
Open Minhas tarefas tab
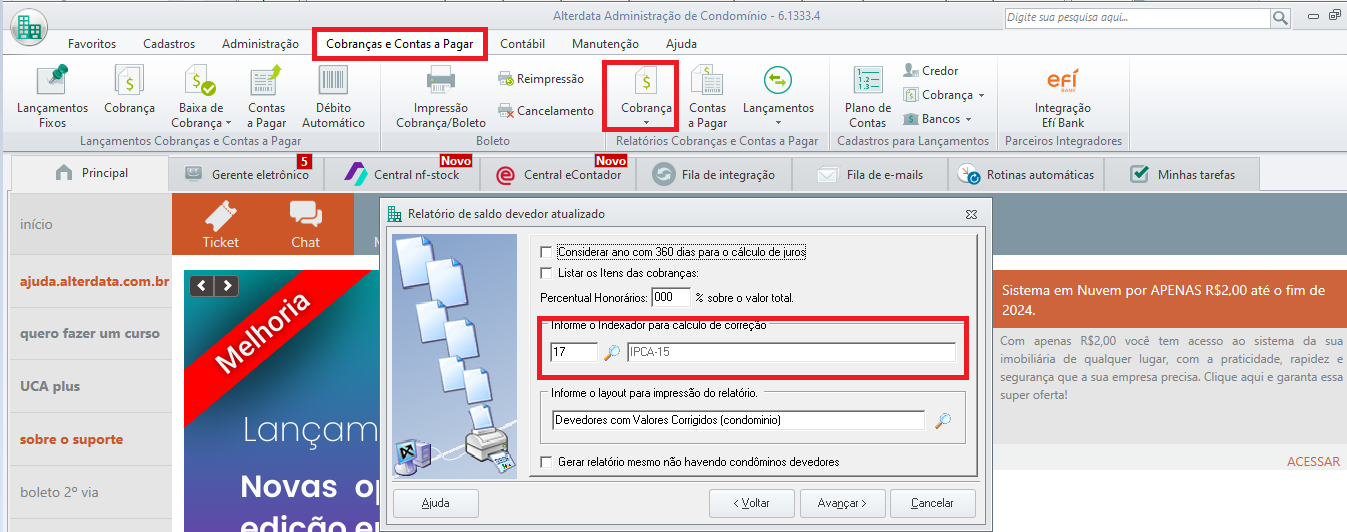point(1182,174)
